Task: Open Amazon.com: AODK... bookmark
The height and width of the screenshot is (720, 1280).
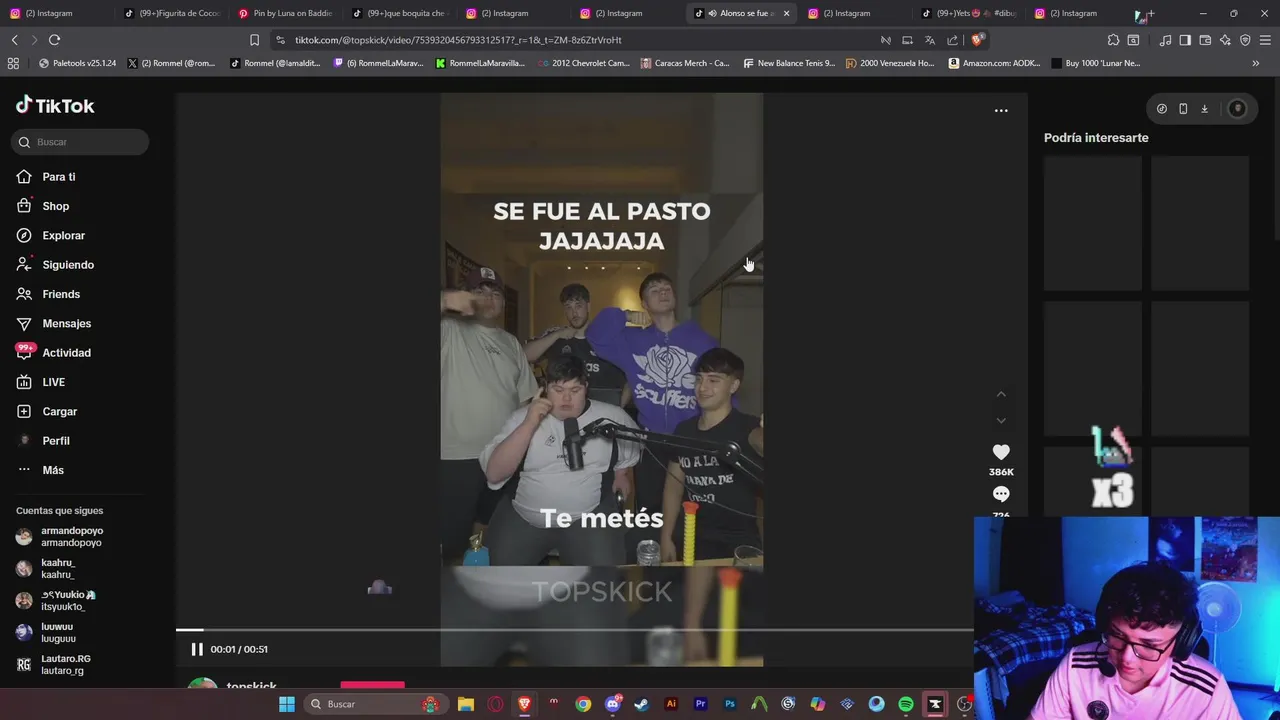Action: click(994, 63)
